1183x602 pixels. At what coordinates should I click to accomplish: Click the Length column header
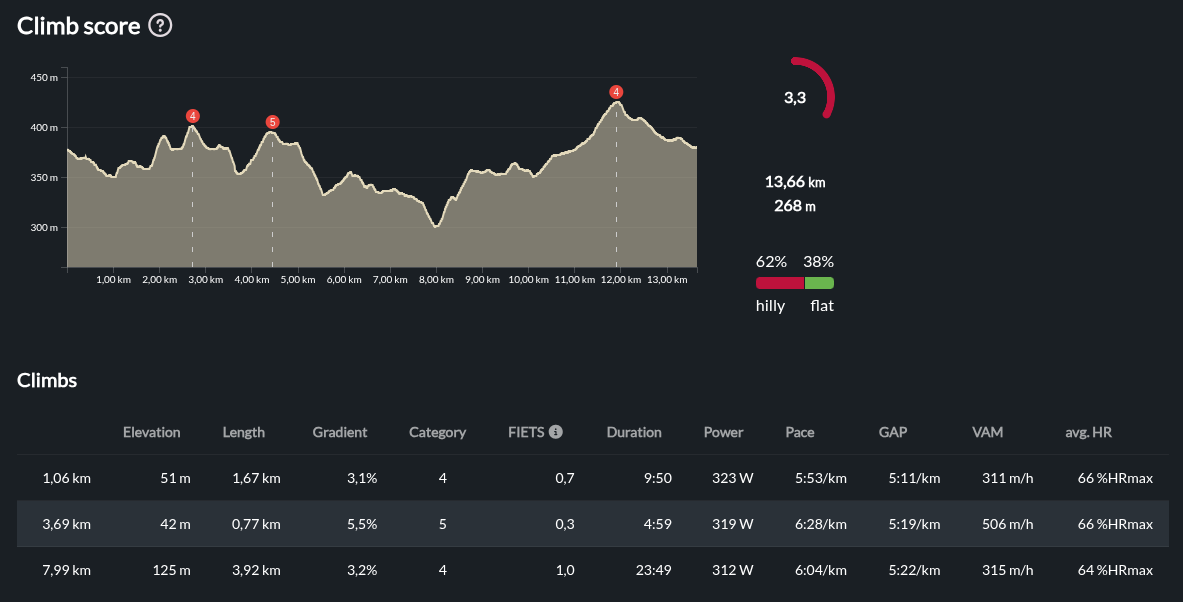pyautogui.click(x=243, y=432)
